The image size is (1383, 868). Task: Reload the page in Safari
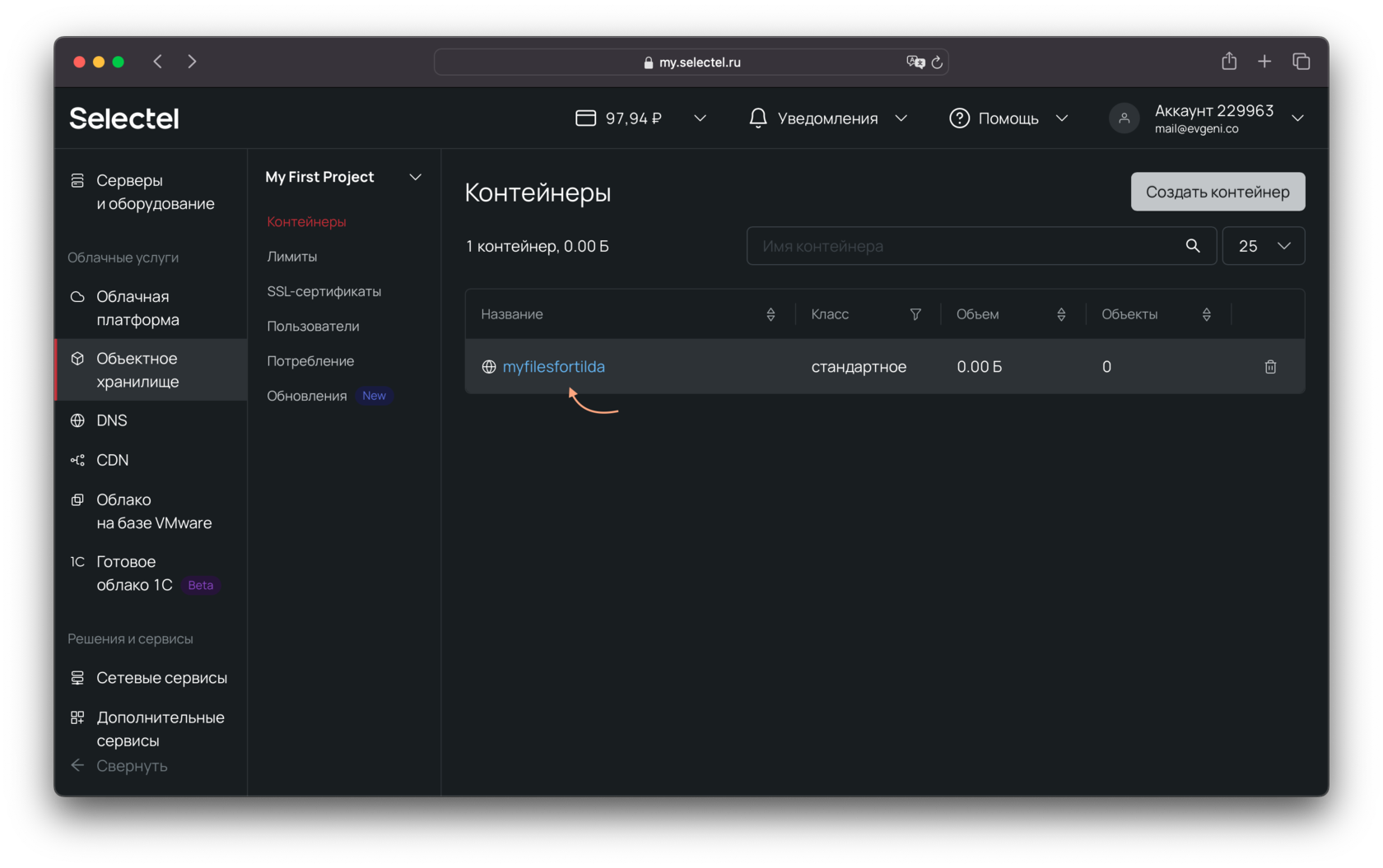coord(937,63)
